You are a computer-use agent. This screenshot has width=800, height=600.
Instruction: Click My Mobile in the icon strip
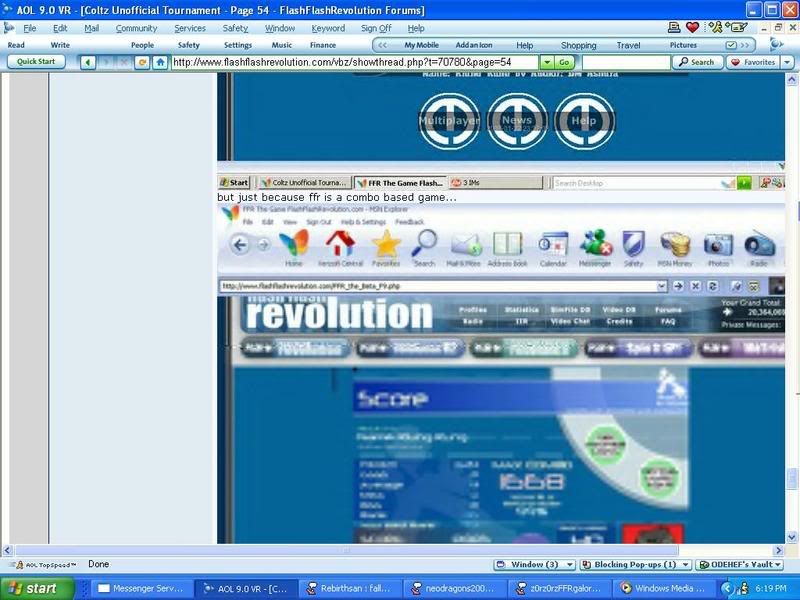[x=421, y=45]
